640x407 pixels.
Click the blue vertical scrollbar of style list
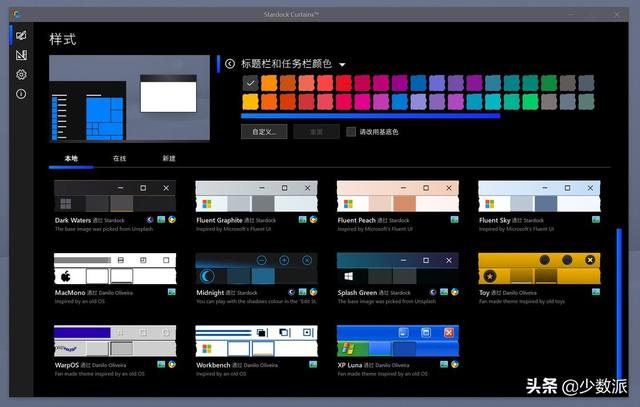click(x=619, y=305)
